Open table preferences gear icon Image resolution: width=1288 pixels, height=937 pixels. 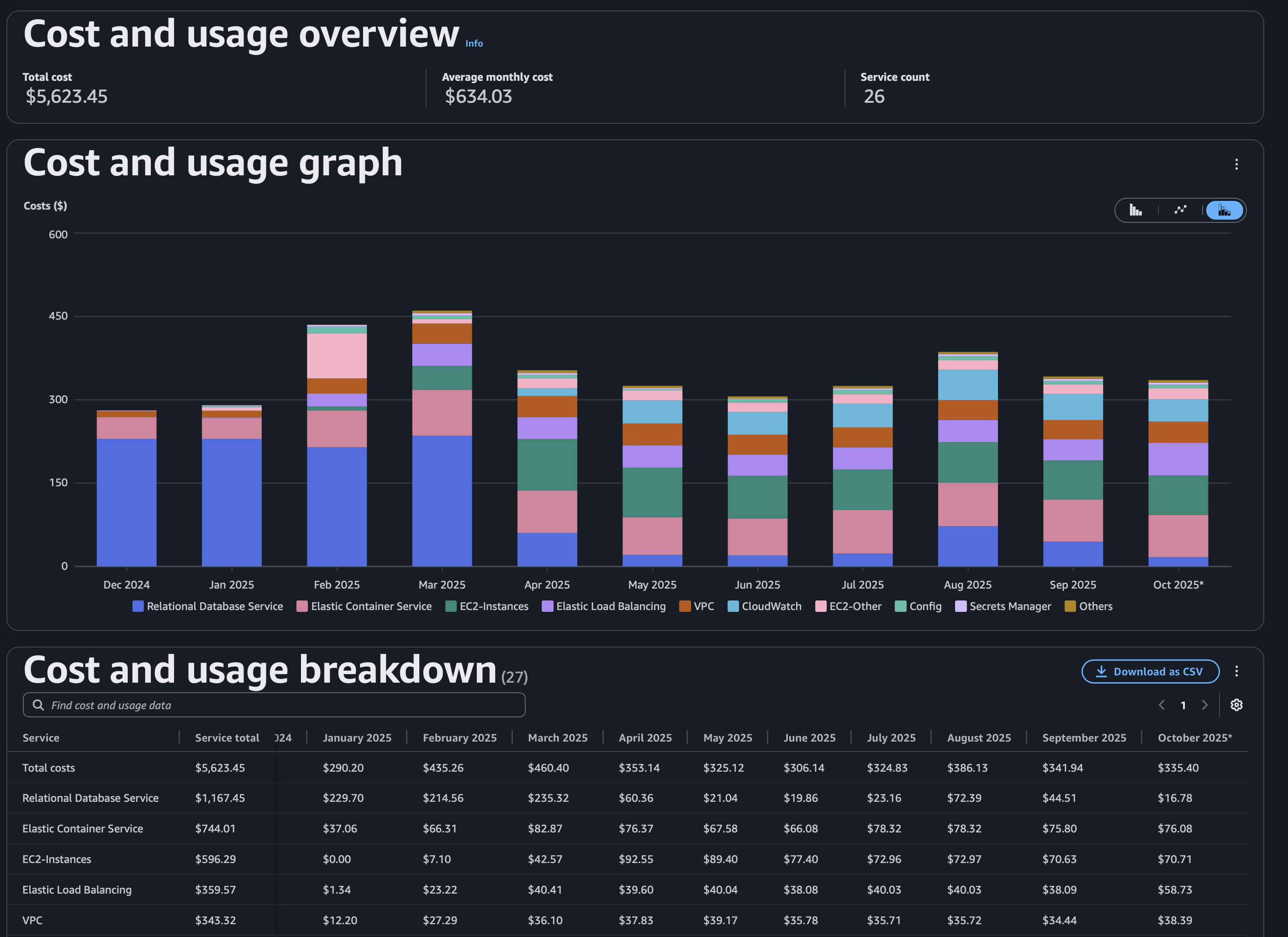click(1236, 705)
